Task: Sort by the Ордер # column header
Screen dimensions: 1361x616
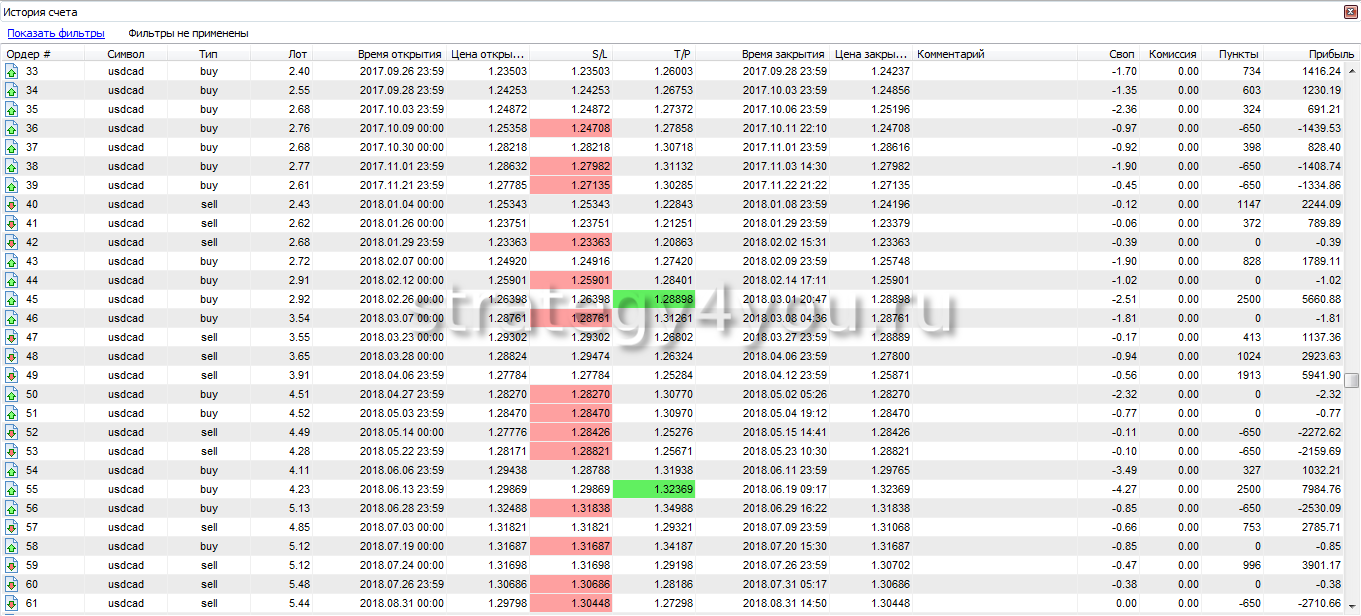Action: coord(30,54)
